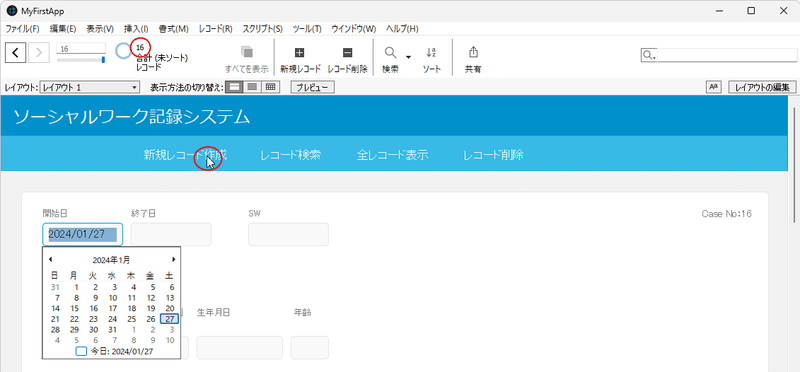Create a new record with 新規レコード icon
800x372 pixels.
click(x=299, y=53)
